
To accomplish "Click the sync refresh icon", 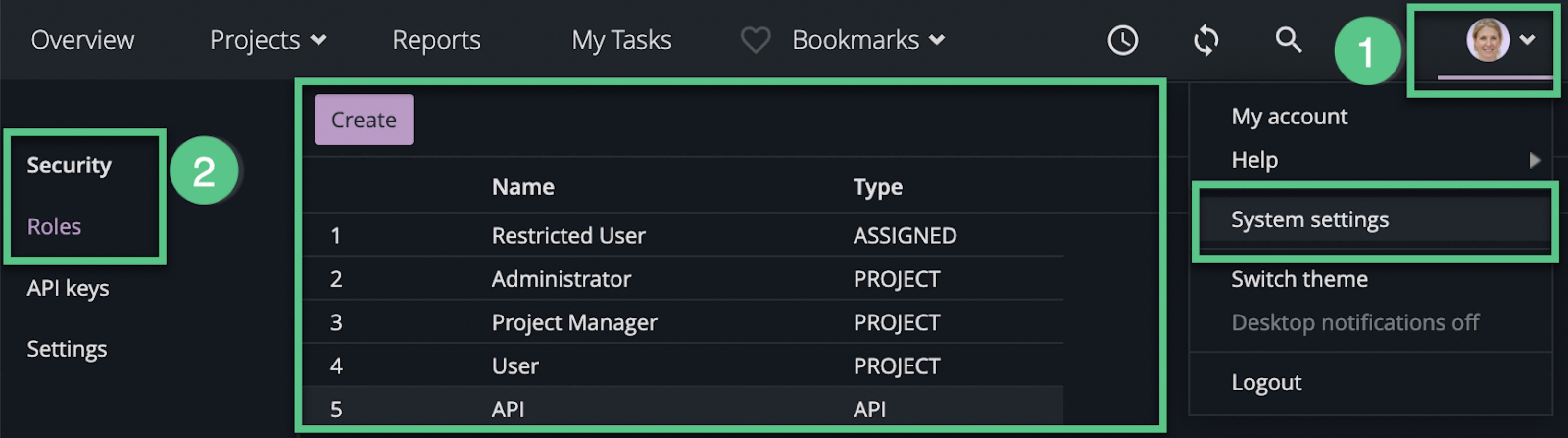I will click(1206, 41).
